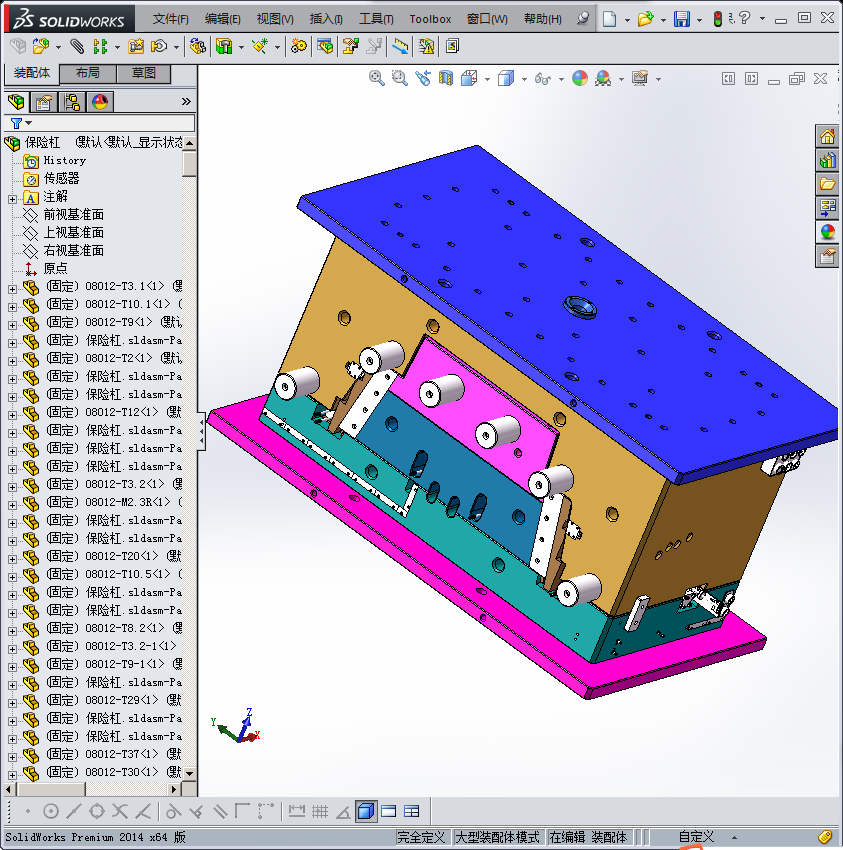
Task: Open the filter dropdown in feature tree
Action: pos(29,123)
